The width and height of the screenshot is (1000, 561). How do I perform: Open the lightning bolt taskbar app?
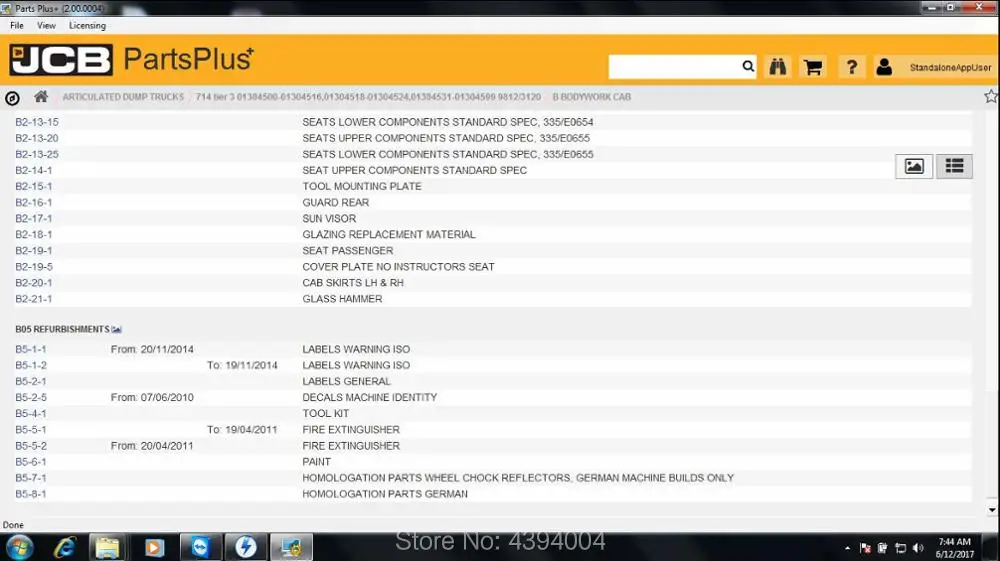pos(246,547)
